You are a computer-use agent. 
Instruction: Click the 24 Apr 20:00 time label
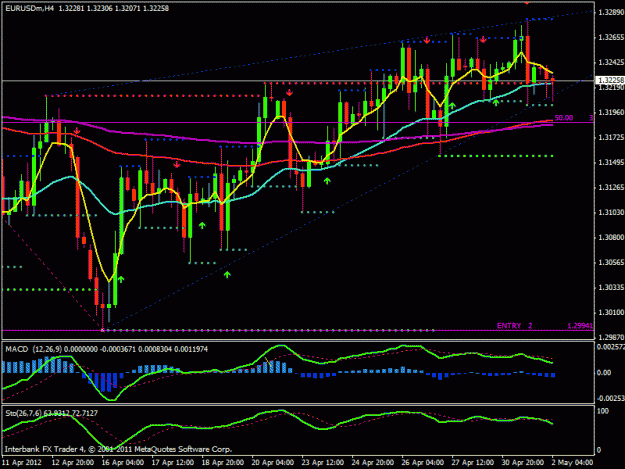coord(373,463)
